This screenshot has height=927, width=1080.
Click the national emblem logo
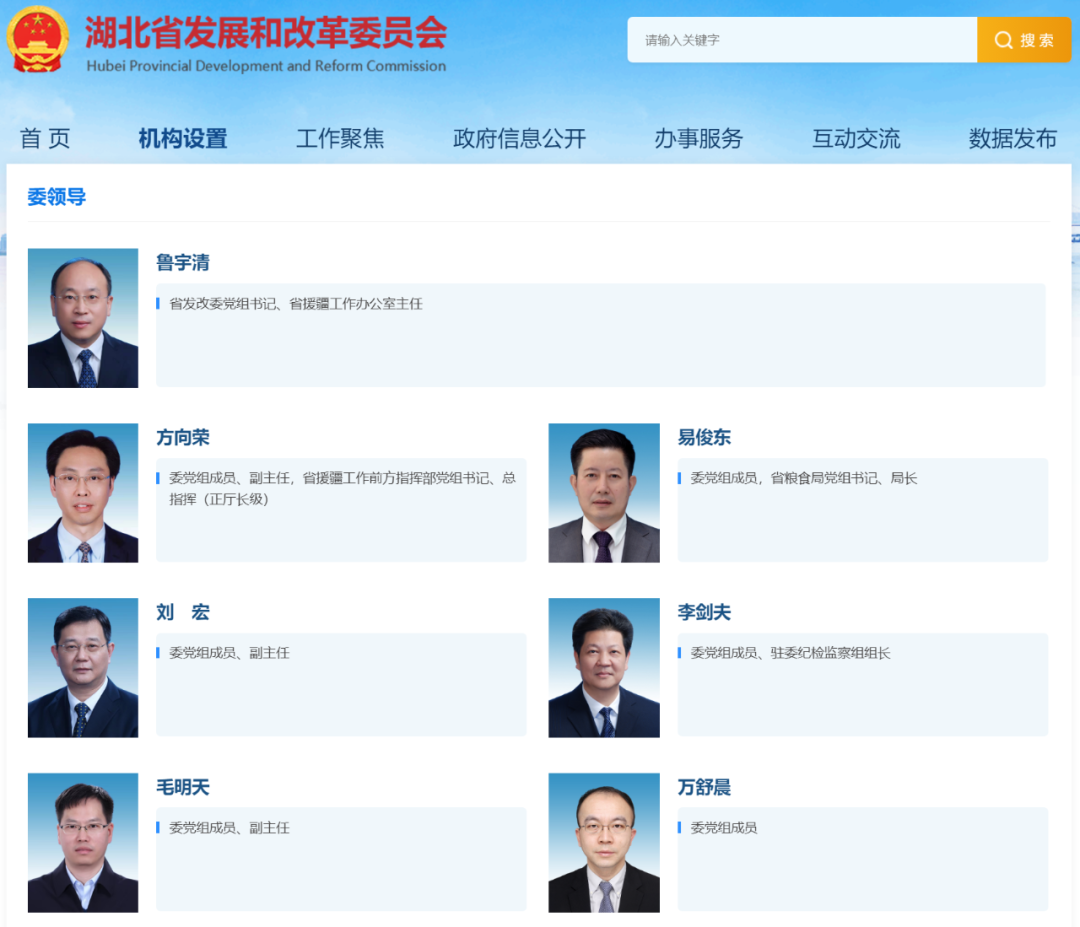(37, 39)
